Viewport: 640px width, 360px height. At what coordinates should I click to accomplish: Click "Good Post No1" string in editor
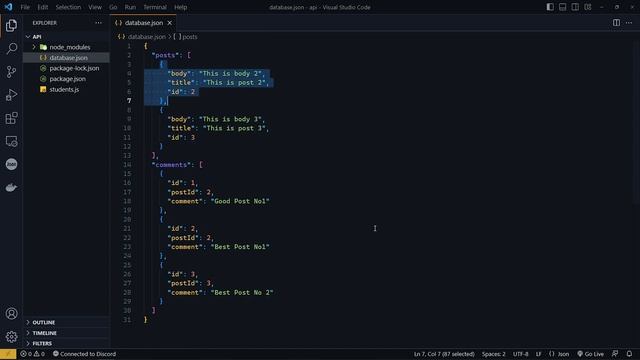coord(240,201)
